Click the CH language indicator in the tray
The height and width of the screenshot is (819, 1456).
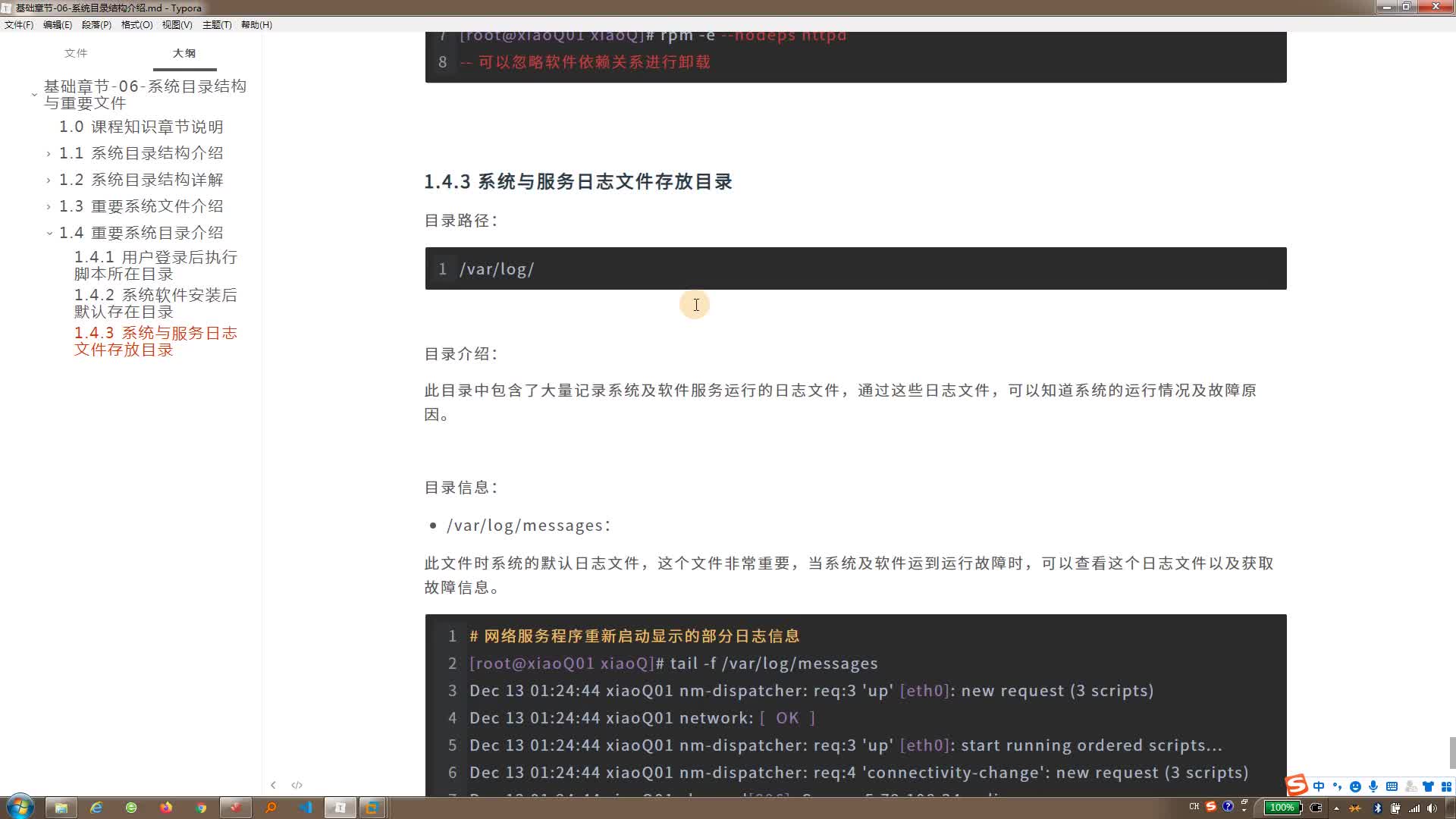coord(1194,807)
